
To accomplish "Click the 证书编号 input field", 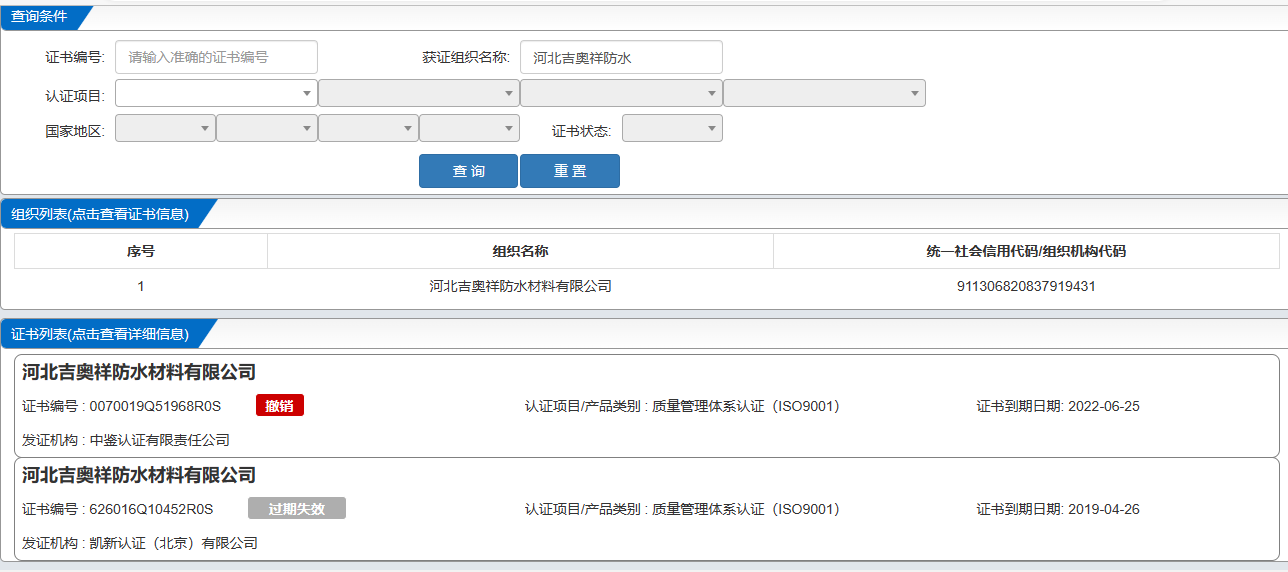I will click(x=216, y=57).
